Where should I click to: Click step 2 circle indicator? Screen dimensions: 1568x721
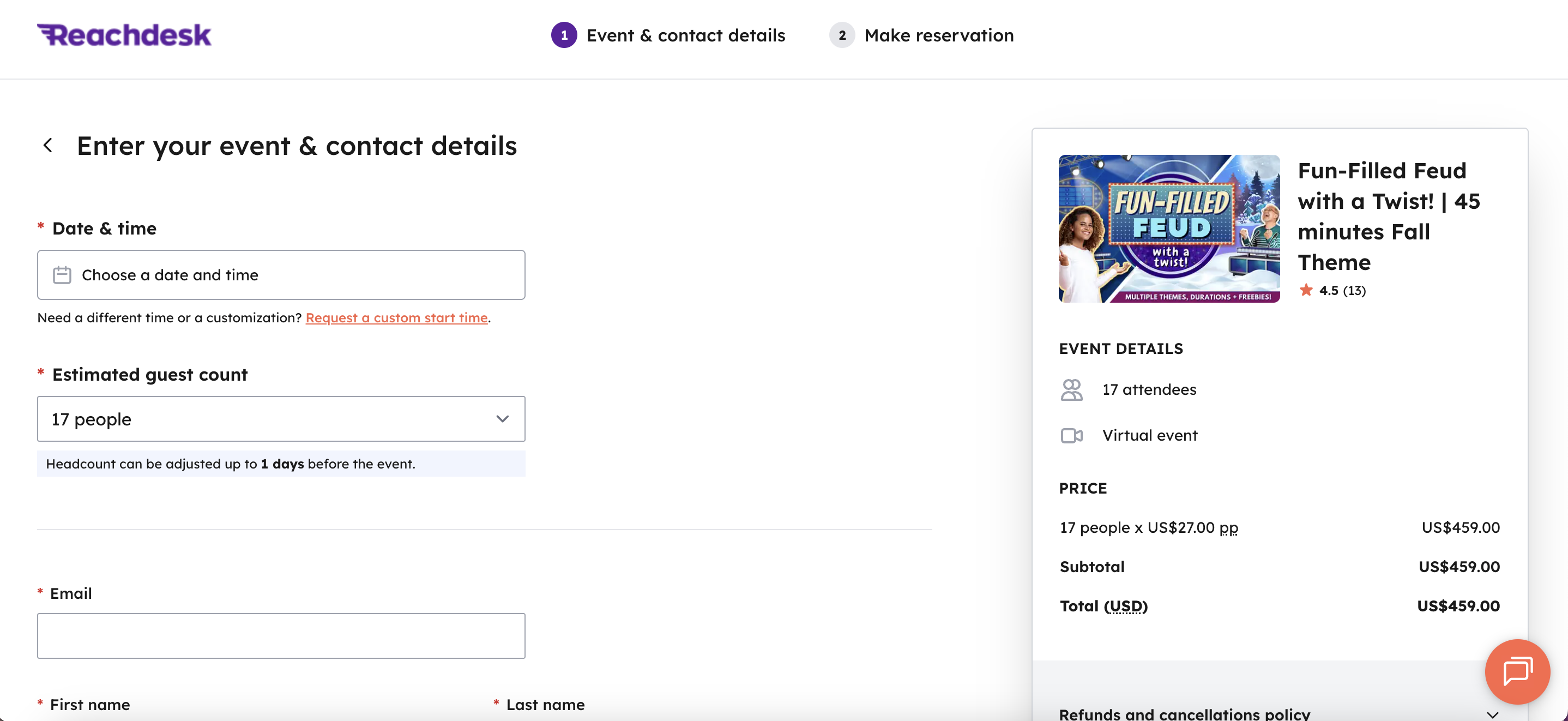842,35
